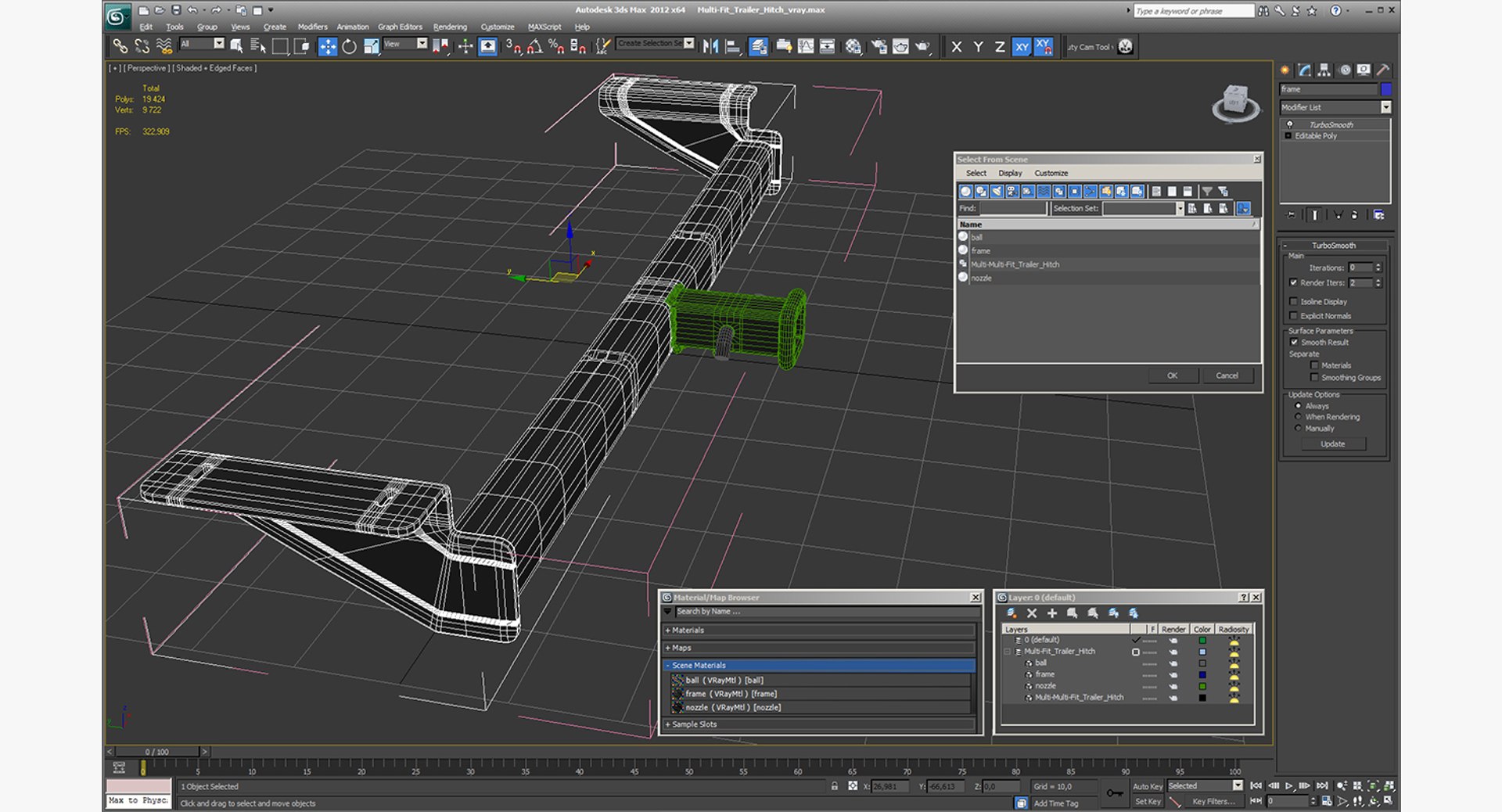1502x812 pixels.
Task: Click the Bind to Space Warp icon
Action: coord(163,46)
